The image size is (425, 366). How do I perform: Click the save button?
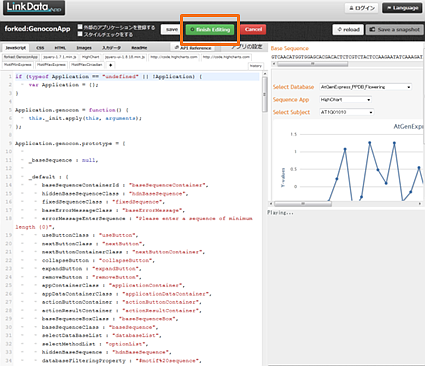click(172, 29)
